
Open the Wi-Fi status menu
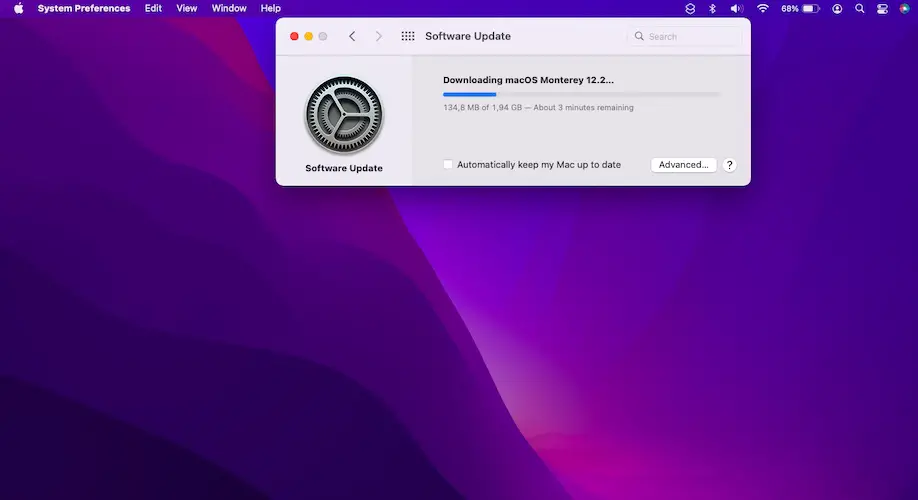tap(763, 8)
